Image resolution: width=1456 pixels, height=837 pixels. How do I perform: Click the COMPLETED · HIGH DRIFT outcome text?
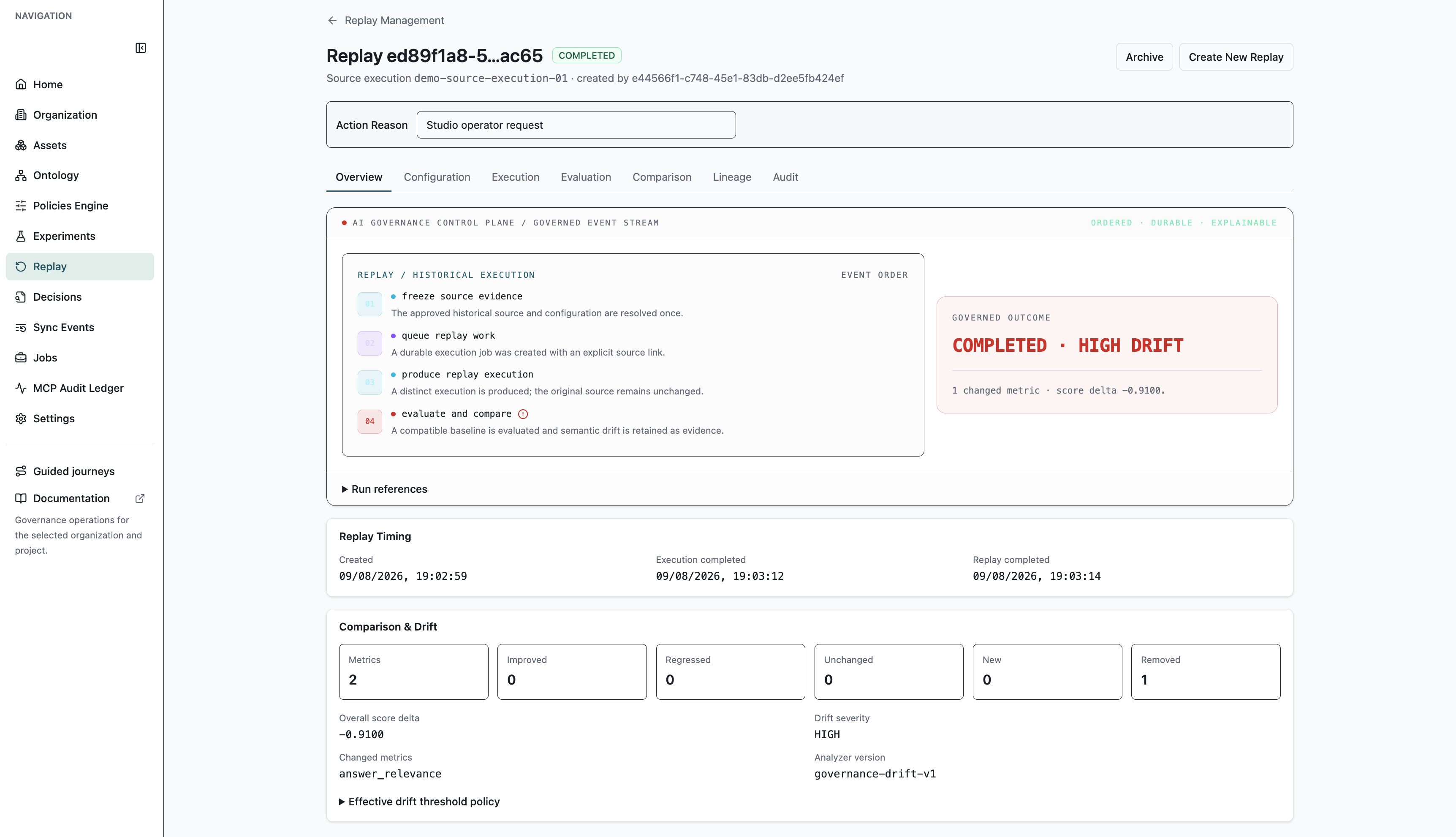[x=1068, y=345]
